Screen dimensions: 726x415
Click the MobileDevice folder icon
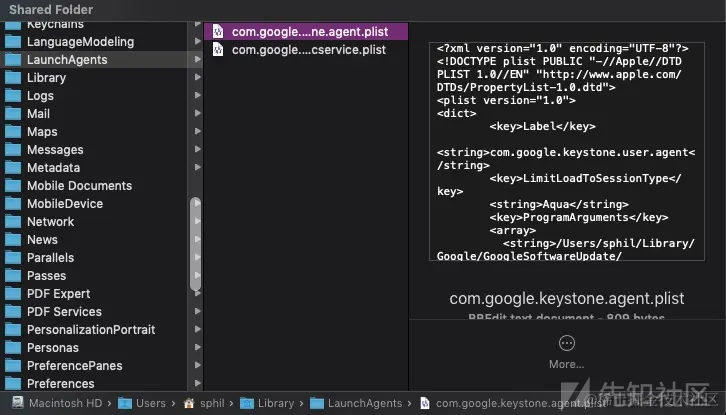(x=13, y=204)
